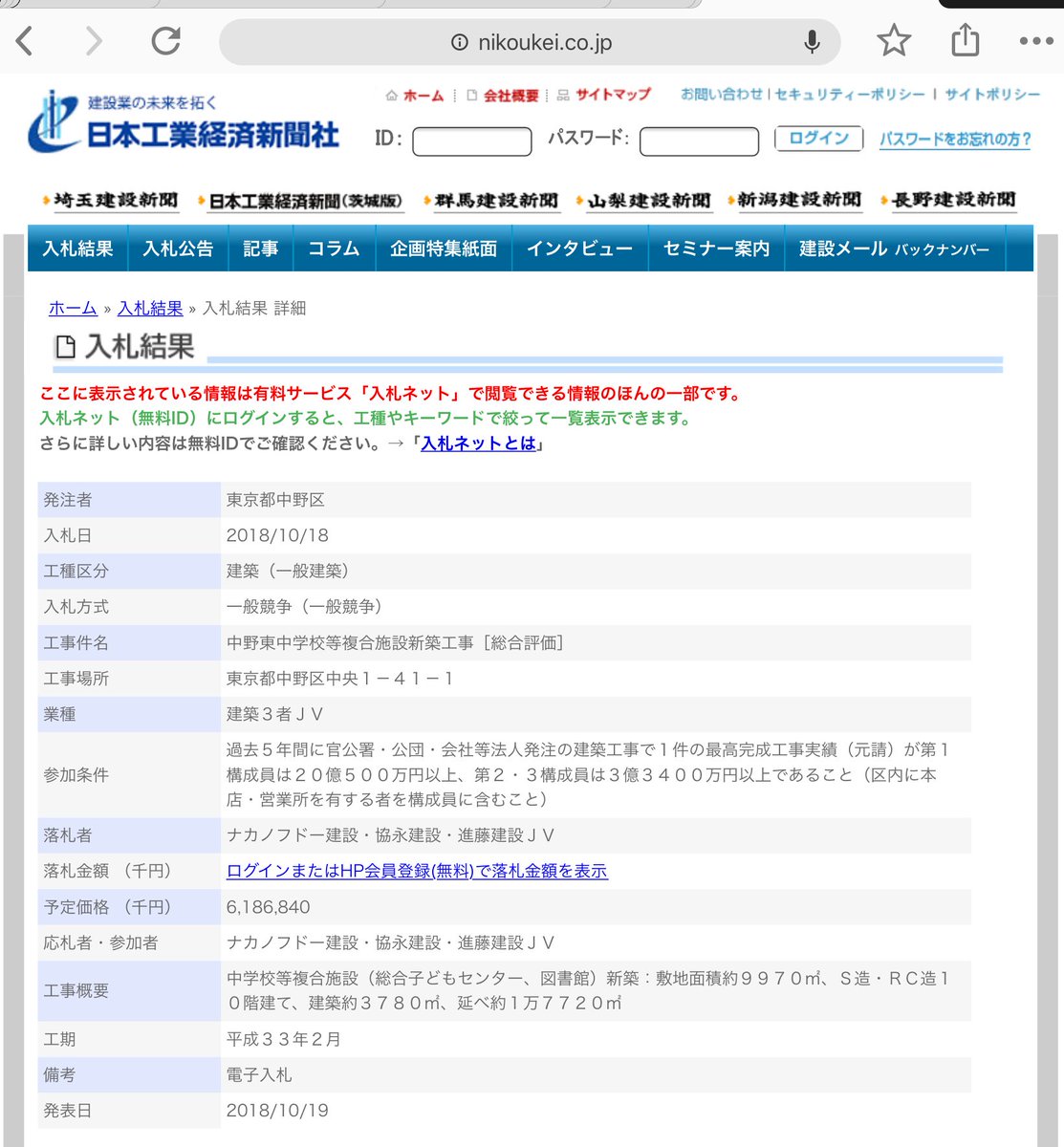Open the 群馬建設新聞 newspaper link
The width and height of the screenshot is (1064, 1147).
(x=489, y=201)
